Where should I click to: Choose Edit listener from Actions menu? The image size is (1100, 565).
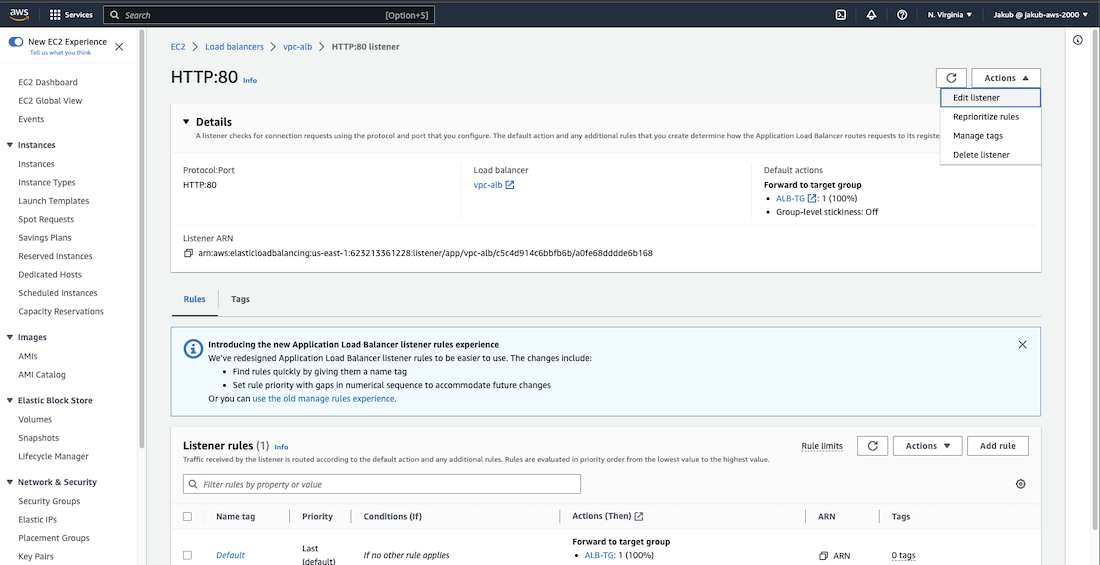pyautogui.click(x=977, y=98)
